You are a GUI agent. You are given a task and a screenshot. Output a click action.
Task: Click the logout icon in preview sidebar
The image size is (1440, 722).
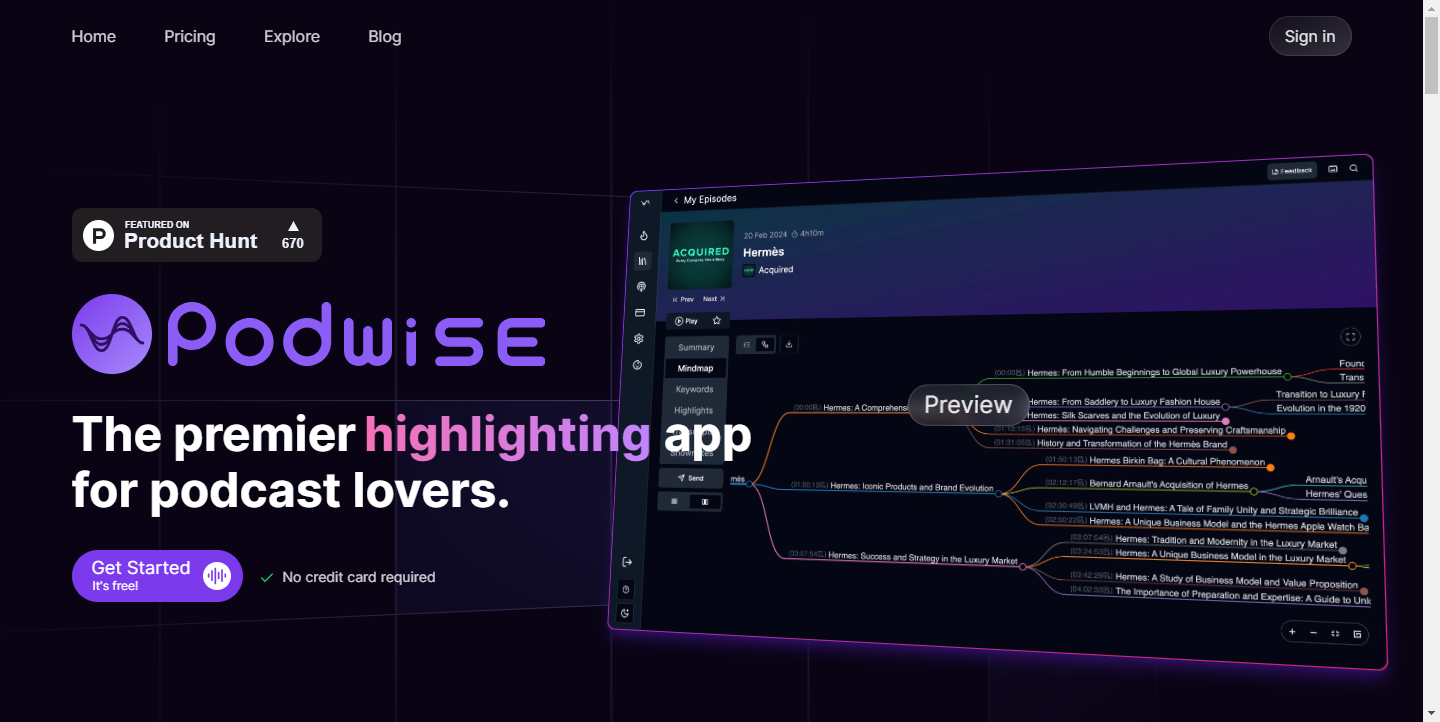[x=628, y=562]
